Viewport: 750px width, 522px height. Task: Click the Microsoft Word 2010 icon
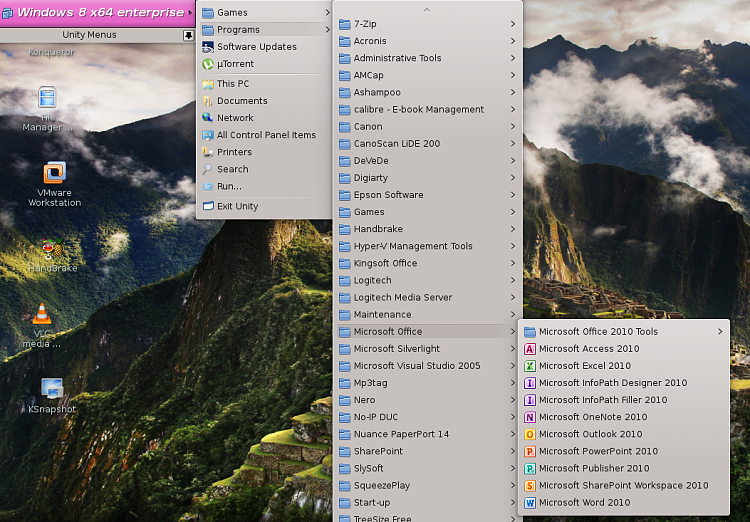click(529, 503)
